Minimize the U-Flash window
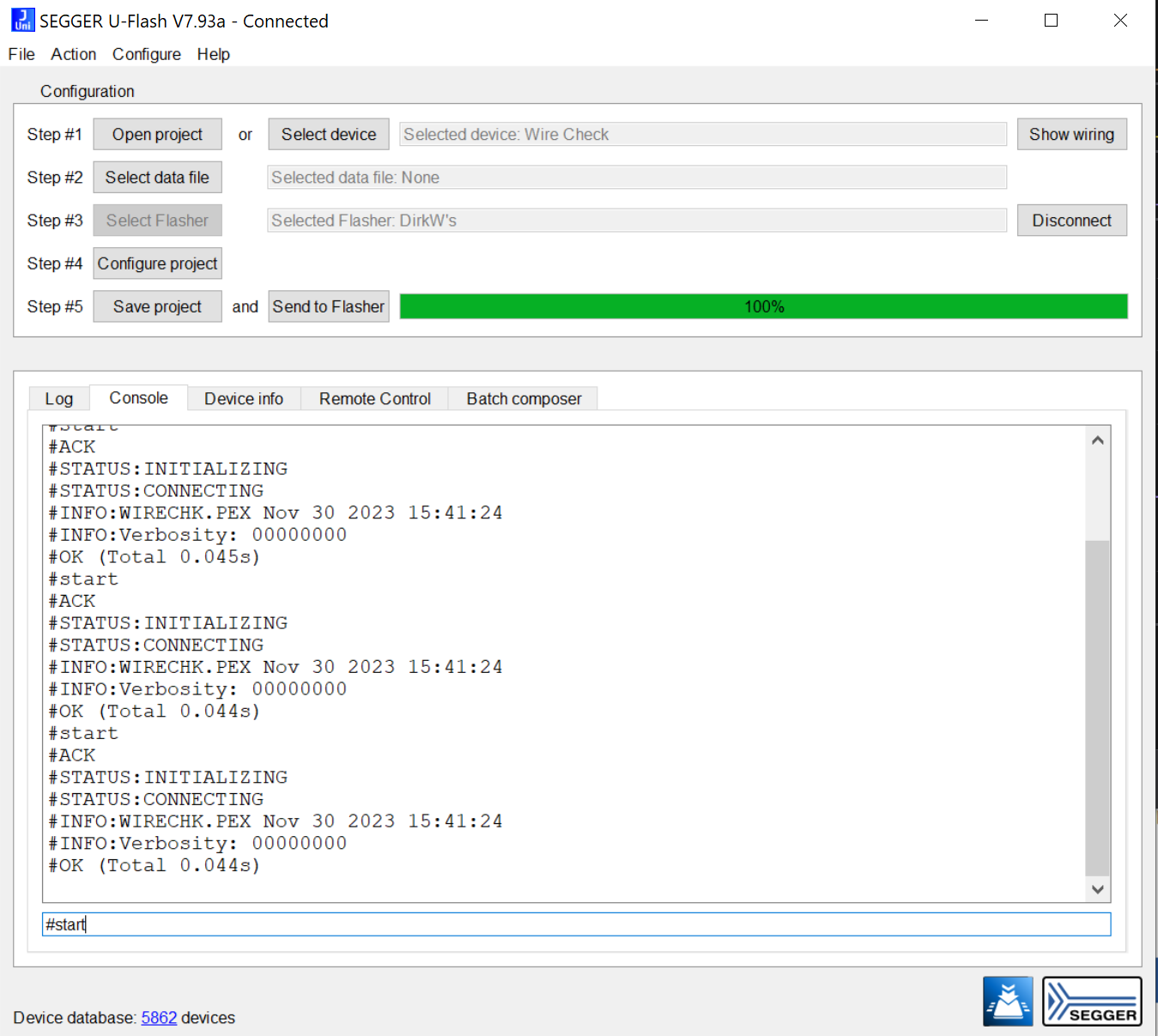 coord(982,21)
